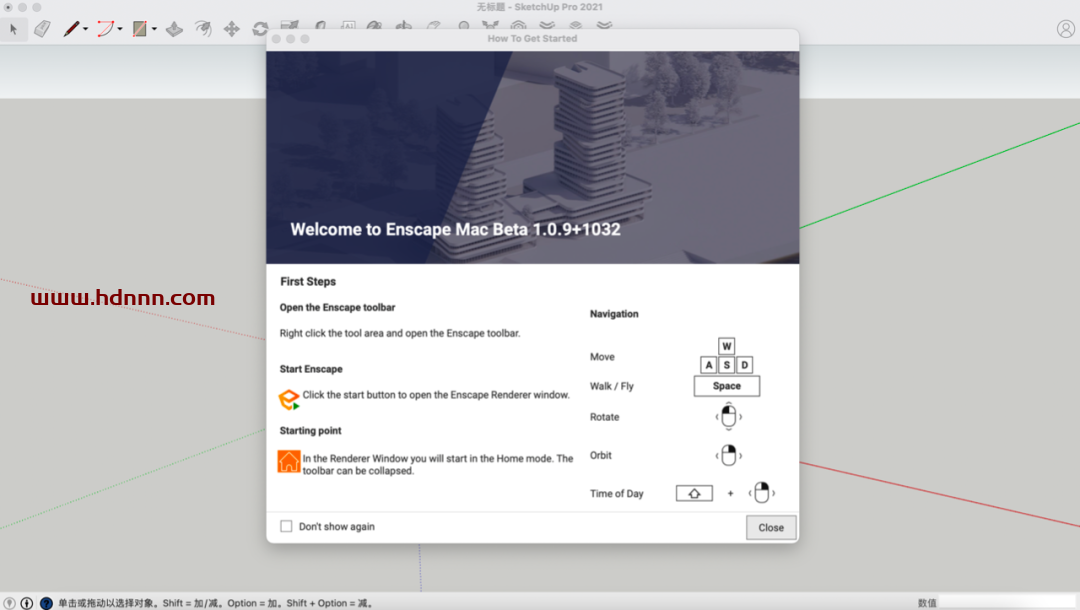This screenshot has height=610, width=1080.
Task: Click the 'Starting point' heading
Action: click(311, 430)
